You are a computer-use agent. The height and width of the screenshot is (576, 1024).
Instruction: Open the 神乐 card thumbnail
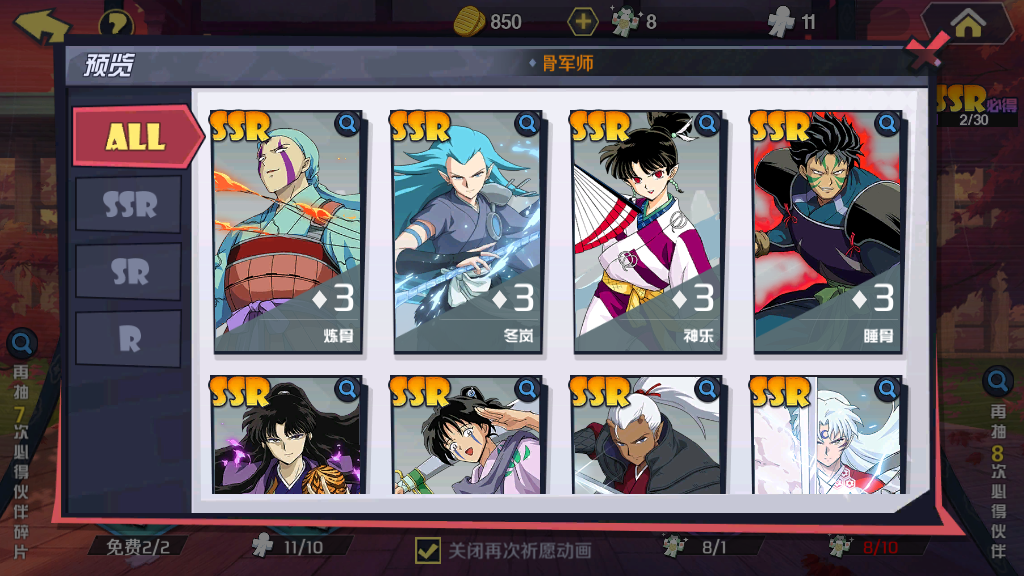[x=647, y=232]
